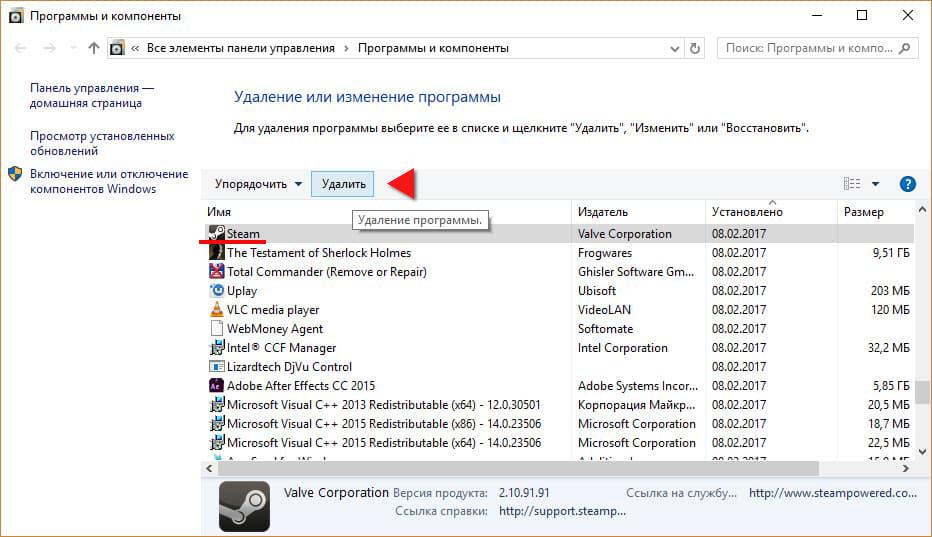Click icon of Visual C++ 2015 x86 entry

[x=216, y=423]
